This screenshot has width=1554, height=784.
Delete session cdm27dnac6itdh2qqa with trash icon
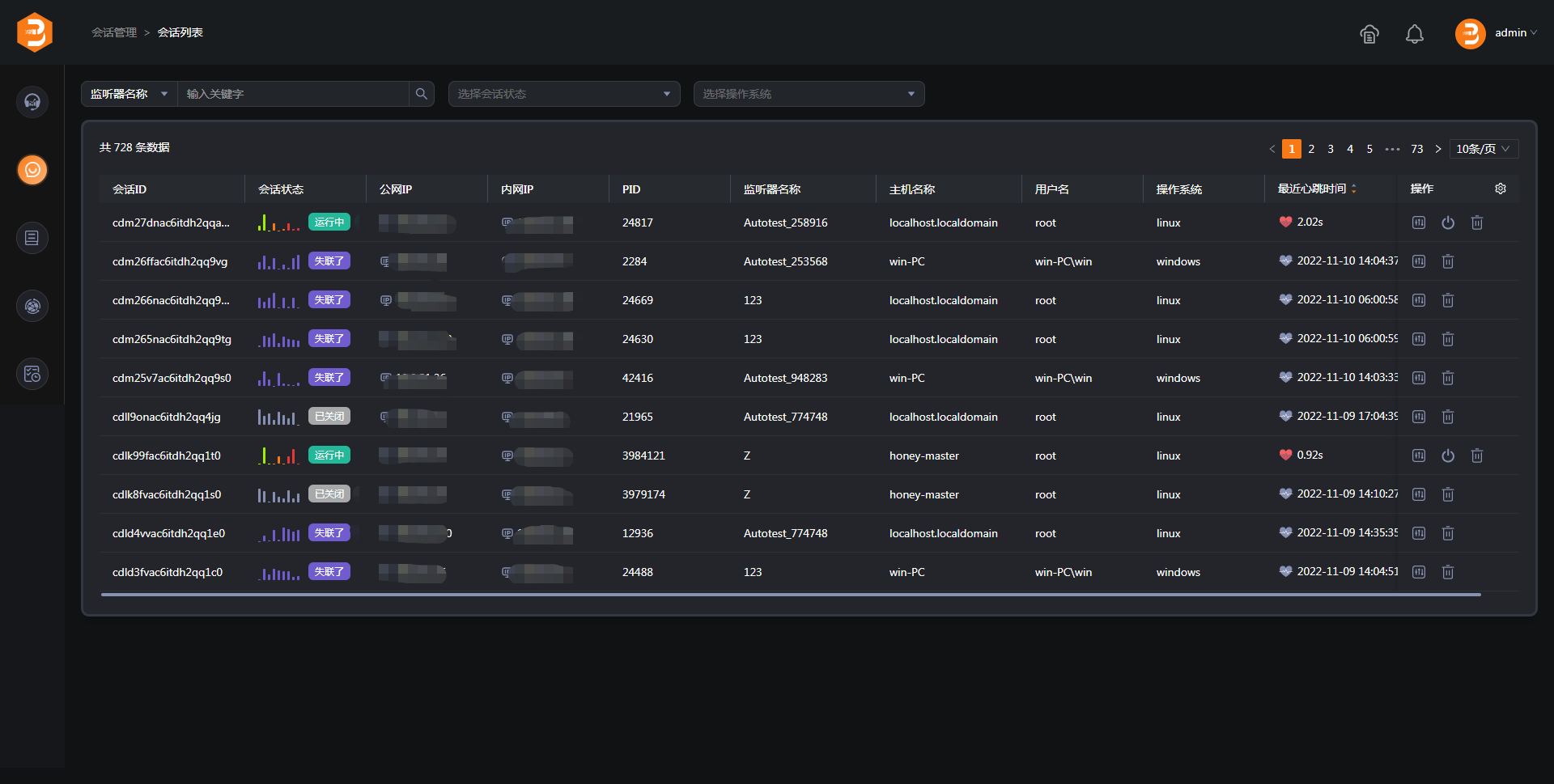1477,222
